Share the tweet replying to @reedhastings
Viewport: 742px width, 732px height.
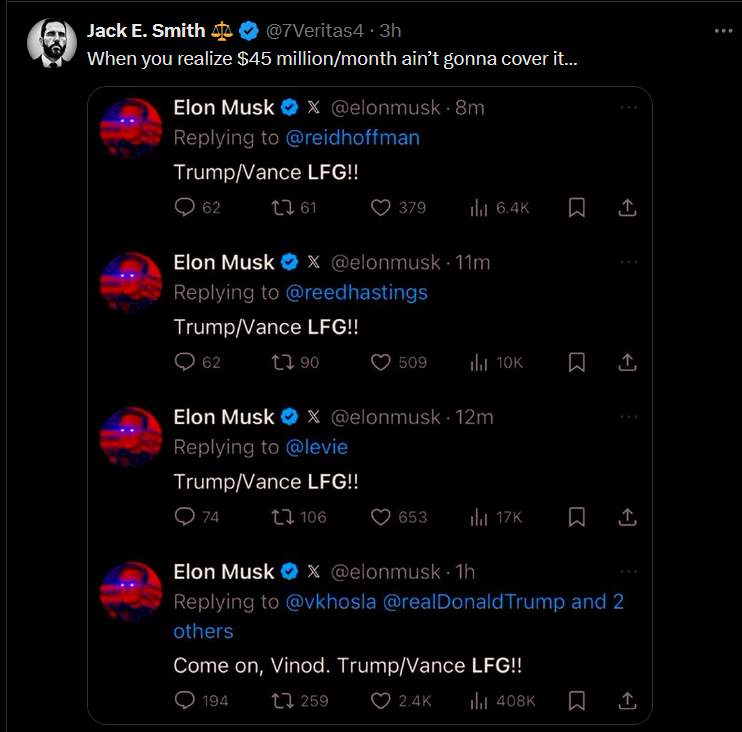(x=627, y=362)
